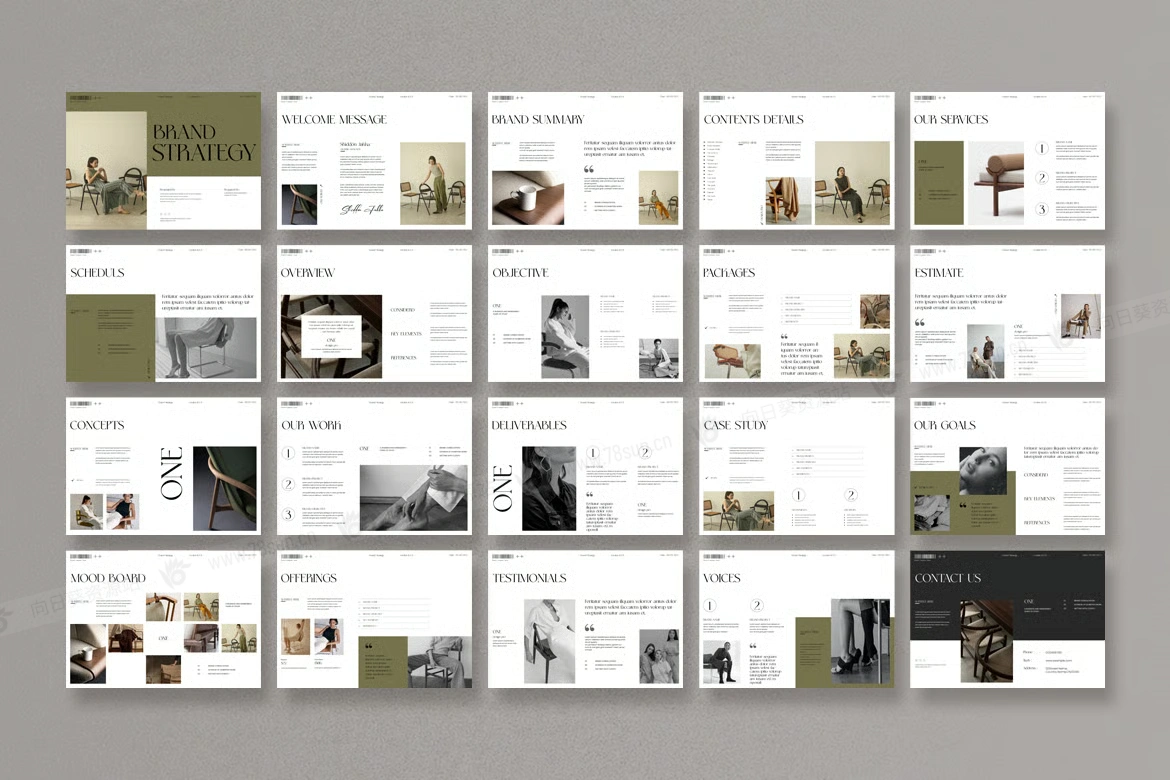Select the Welcome Message slide thumbnail
Image resolution: width=1170 pixels, height=780 pixels.
pos(374,161)
